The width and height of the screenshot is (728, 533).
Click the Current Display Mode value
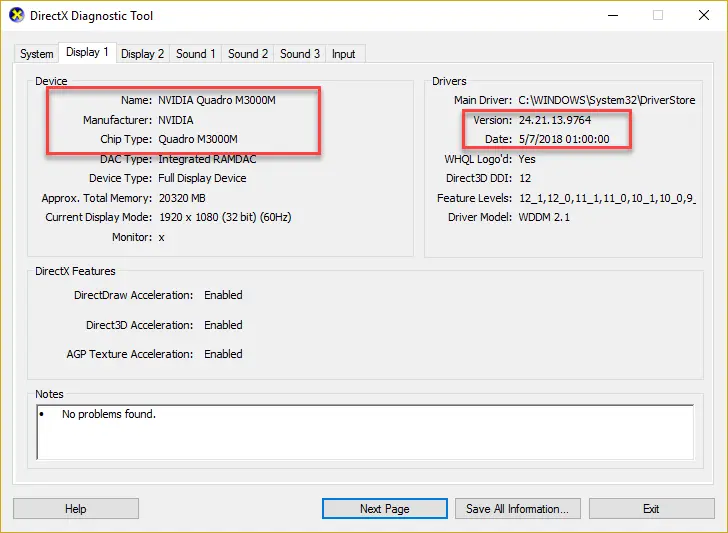tap(224, 217)
